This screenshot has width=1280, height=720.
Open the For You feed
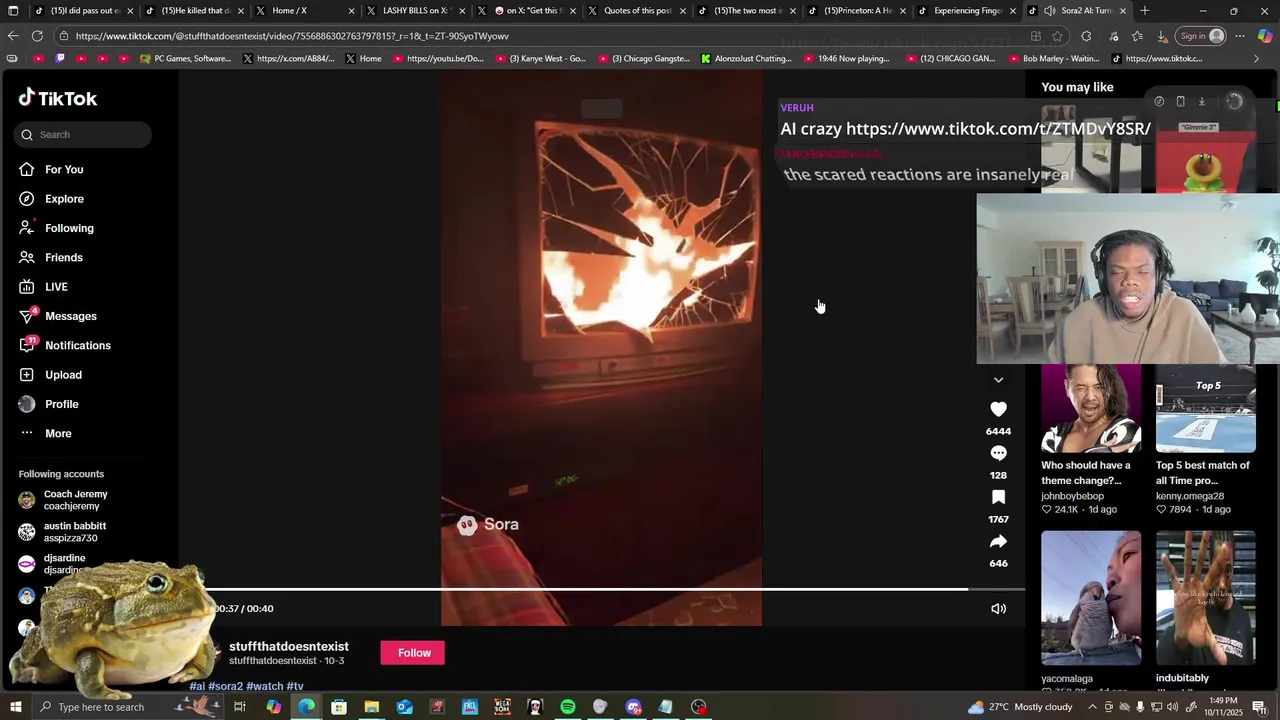tap(64, 170)
